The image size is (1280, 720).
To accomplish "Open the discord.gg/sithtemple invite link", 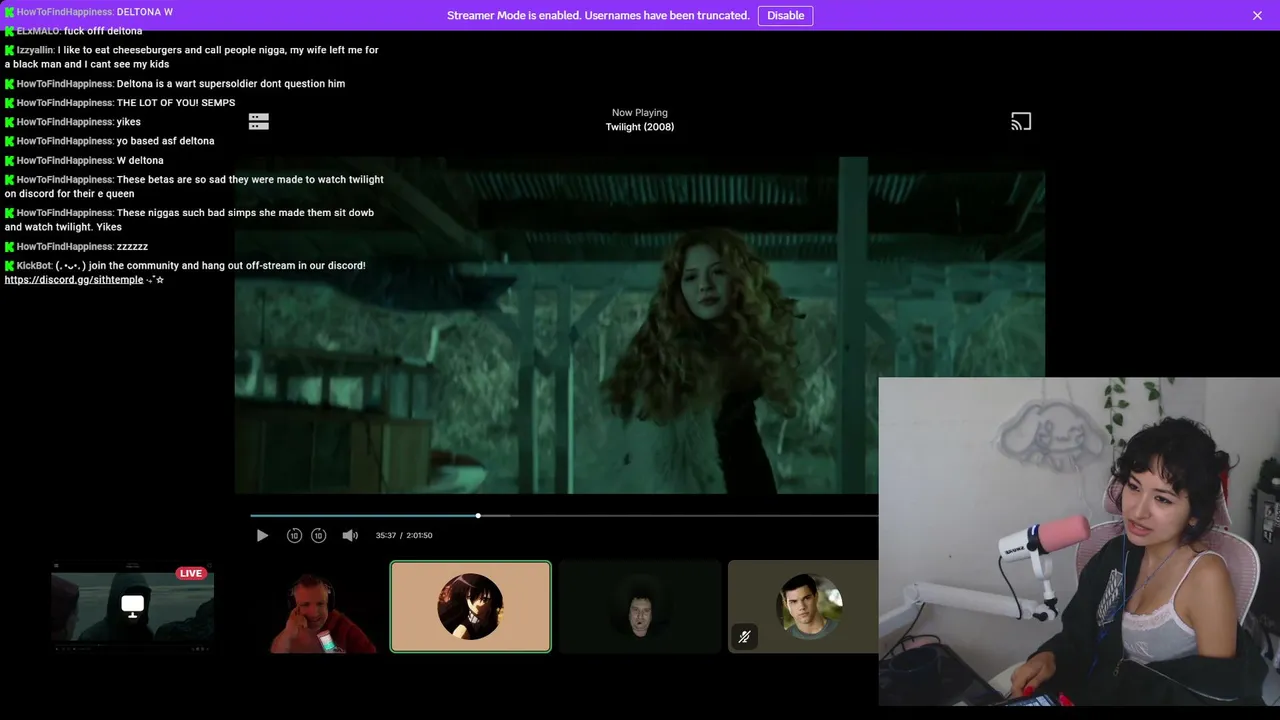I will click(x=74, y=280).
